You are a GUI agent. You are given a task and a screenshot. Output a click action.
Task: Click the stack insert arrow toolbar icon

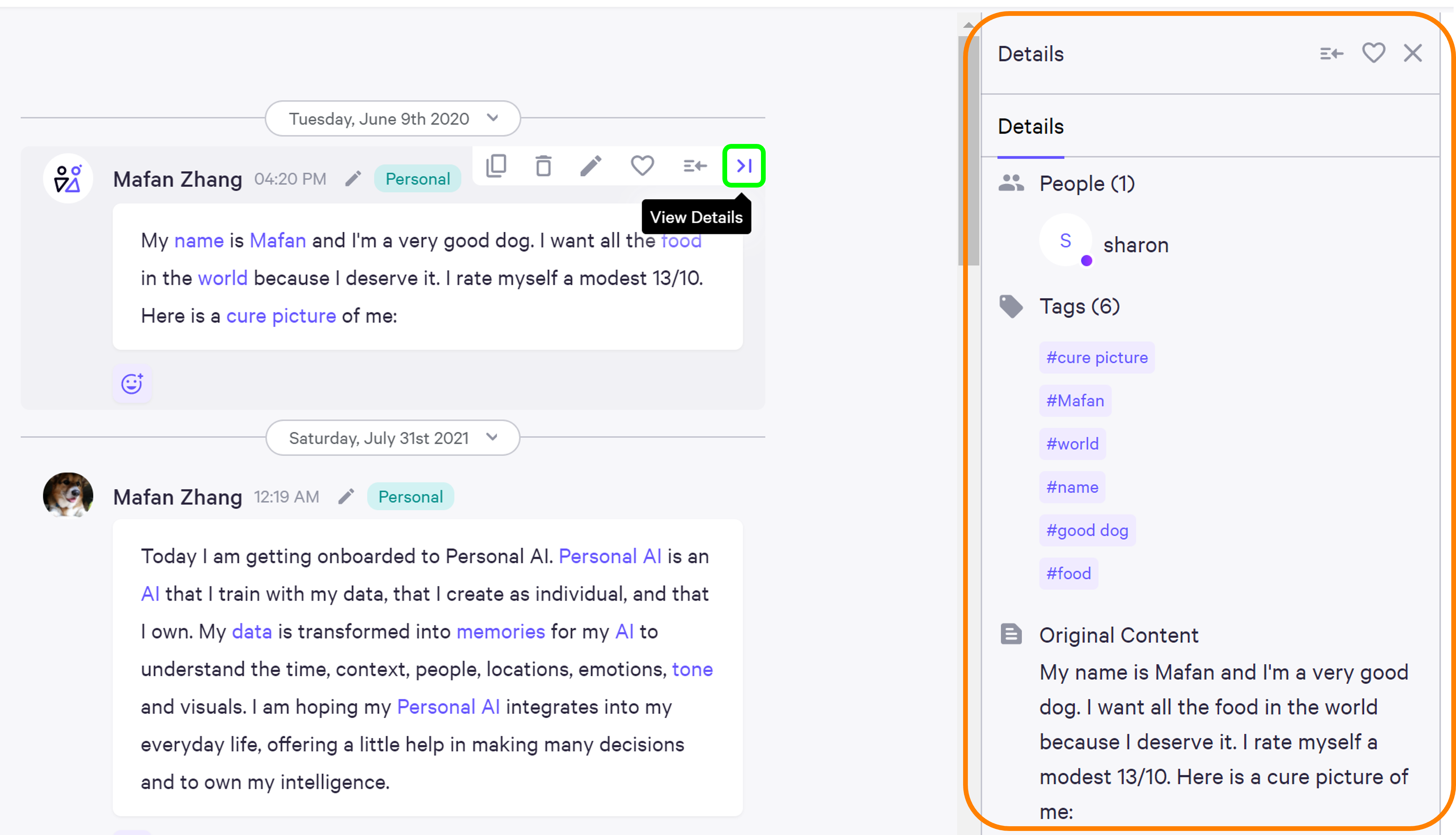[695, 166]
